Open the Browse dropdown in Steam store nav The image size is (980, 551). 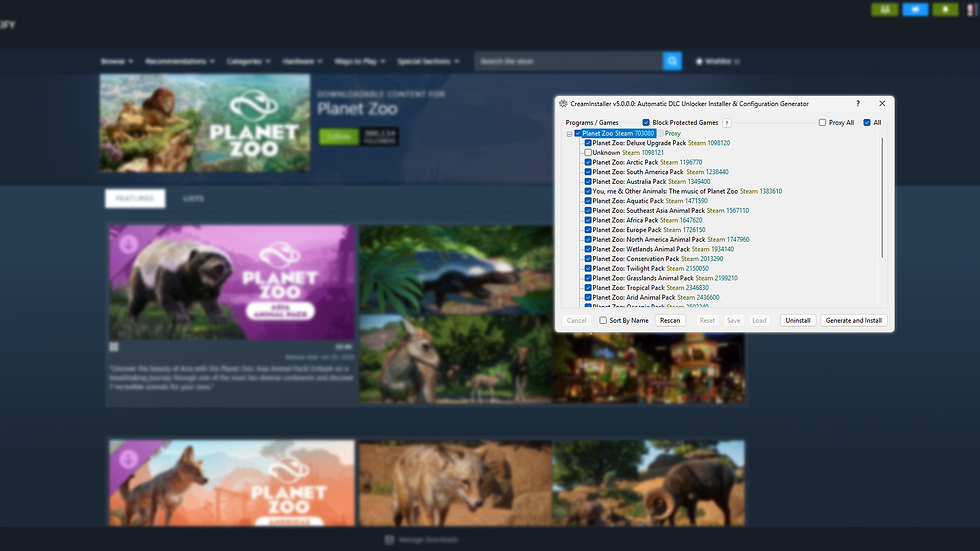[117, 61]
